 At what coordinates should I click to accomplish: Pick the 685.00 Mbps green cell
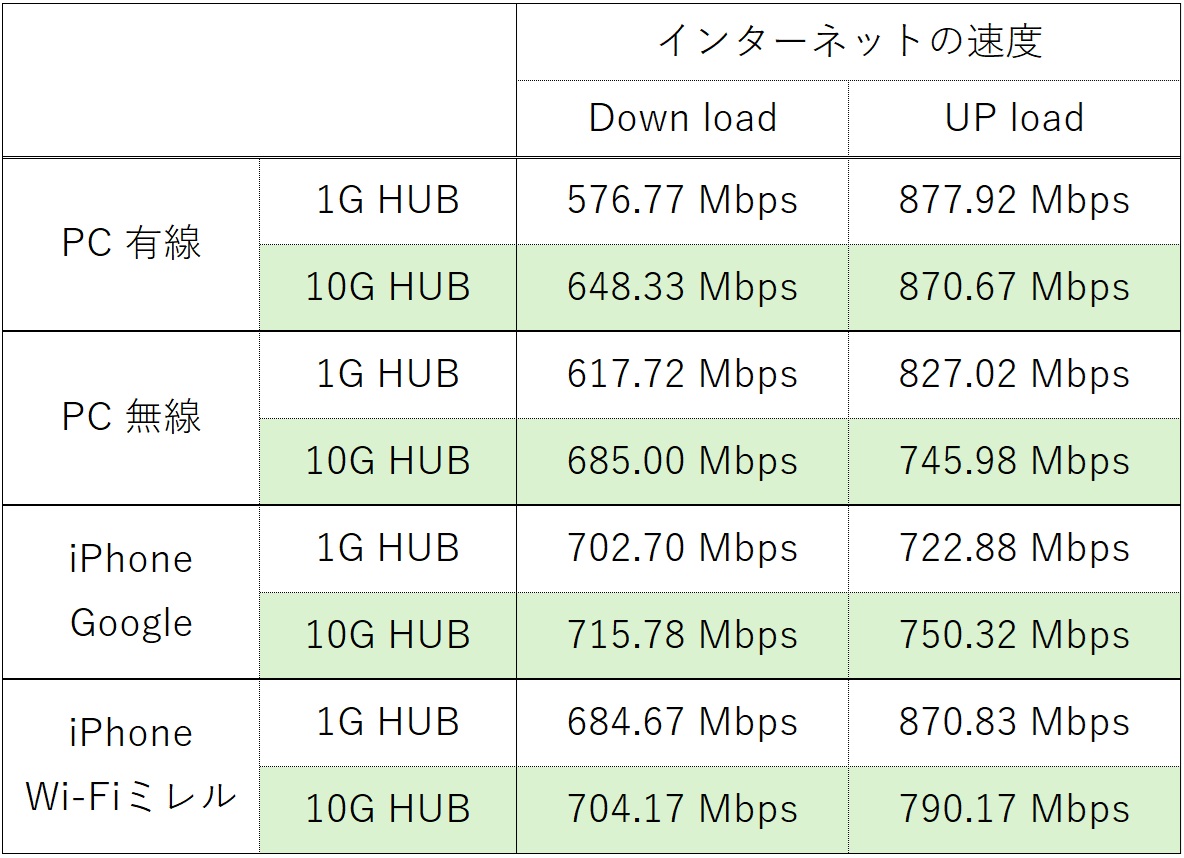(682, 461)
